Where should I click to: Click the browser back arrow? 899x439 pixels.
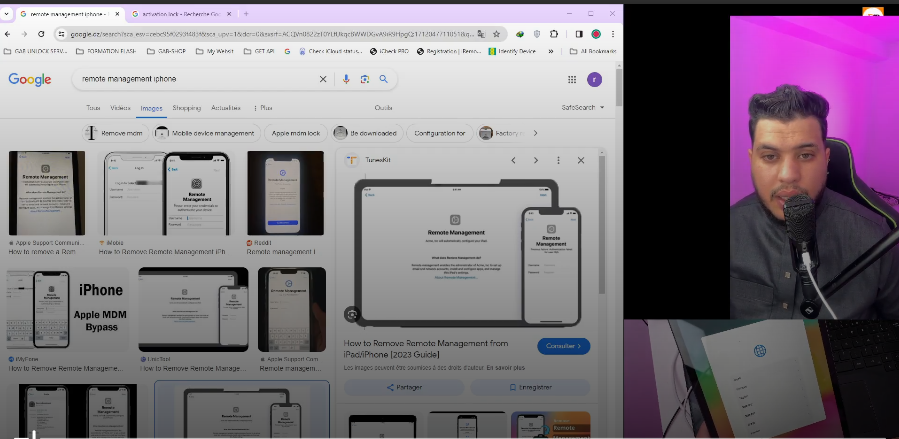7,34
